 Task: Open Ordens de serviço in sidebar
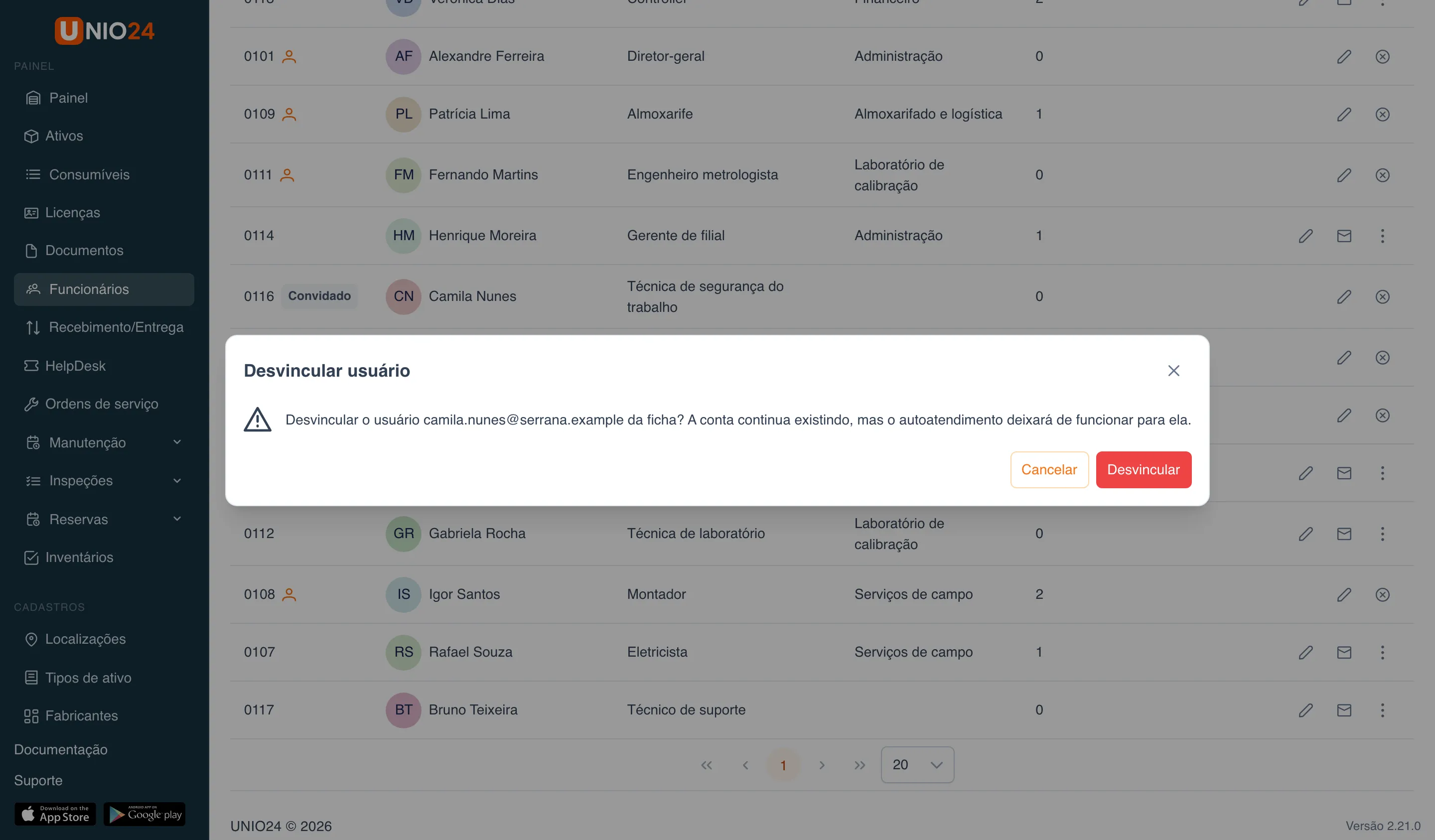tap(104, 404)
